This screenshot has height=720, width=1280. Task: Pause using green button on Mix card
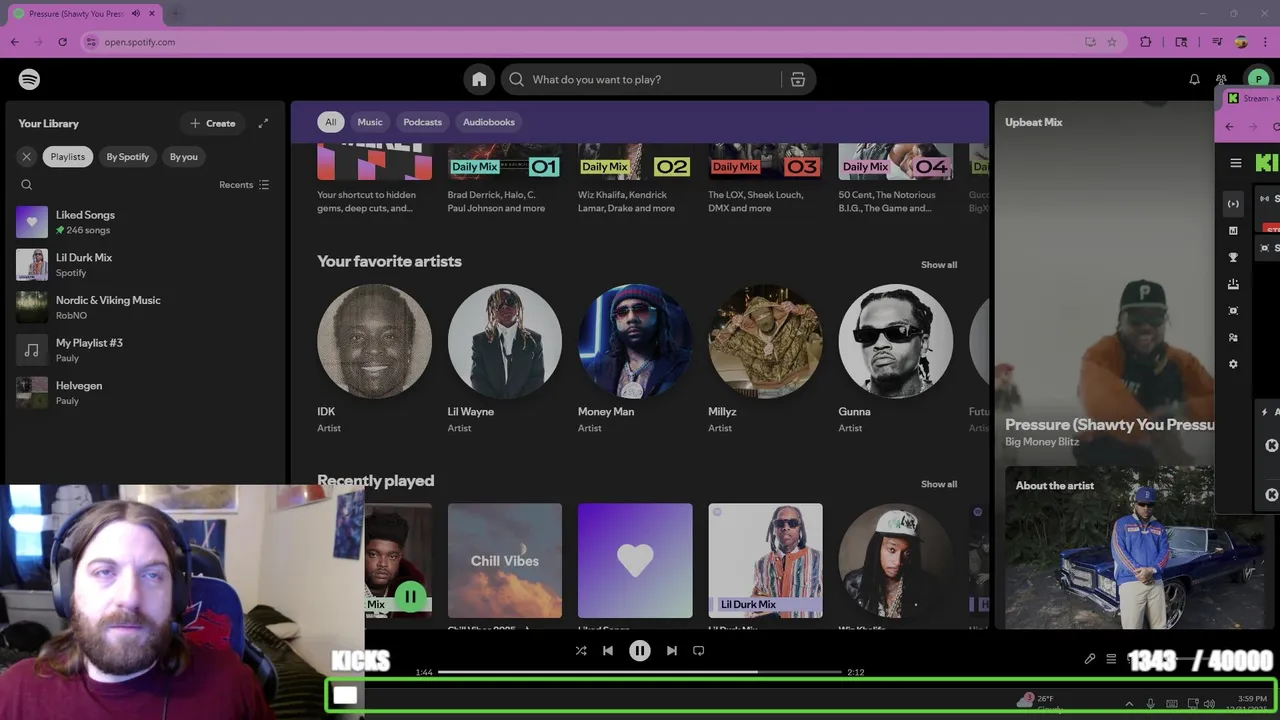click(x=410, y=597)
